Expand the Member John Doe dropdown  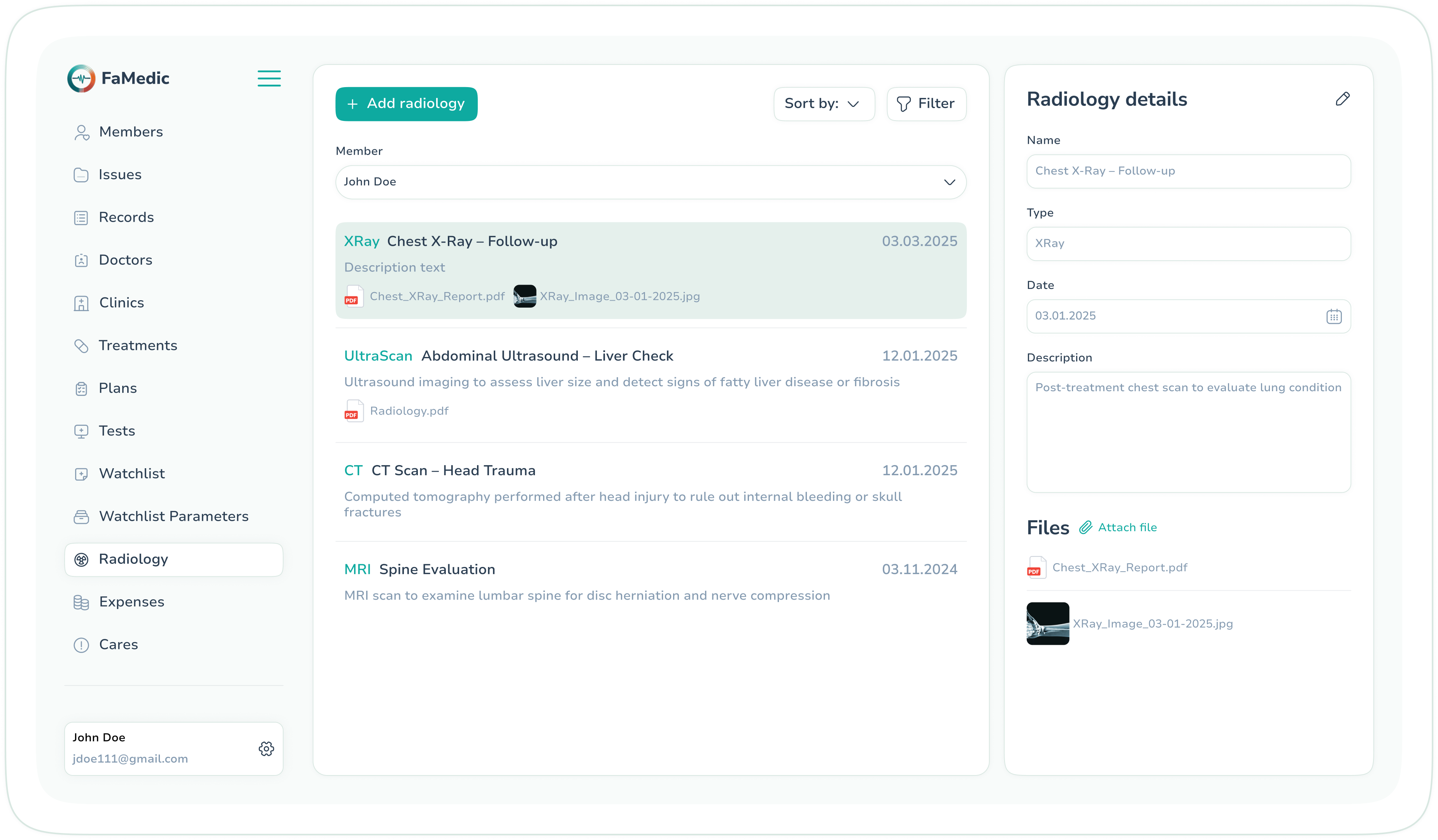coord(651,182)
